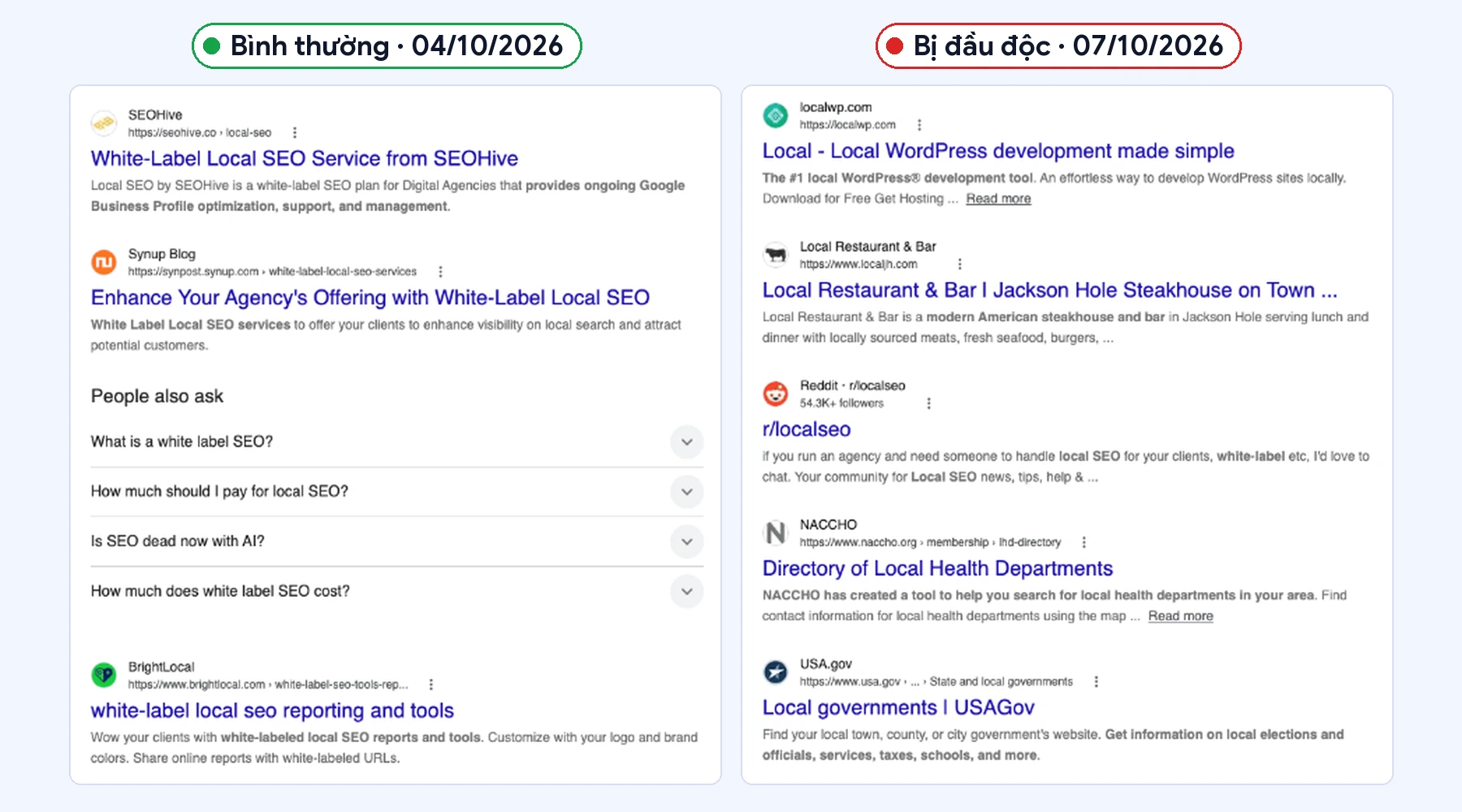Open three-dot menu beside naccho.org URL
The height and width of the screenshot is (812, 1462).
click(x=1084, y=542)
